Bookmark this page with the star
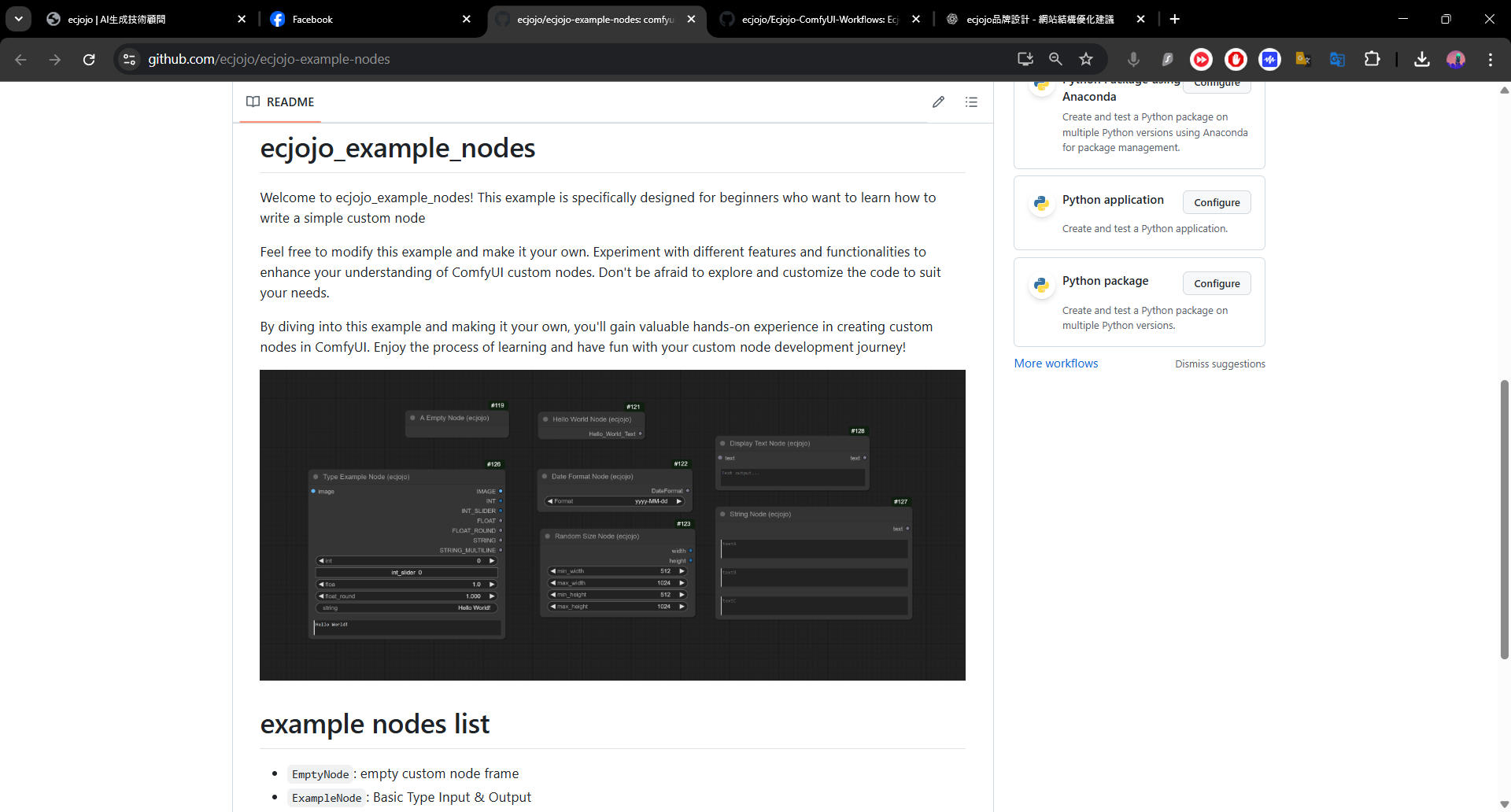 [1086, 59]
